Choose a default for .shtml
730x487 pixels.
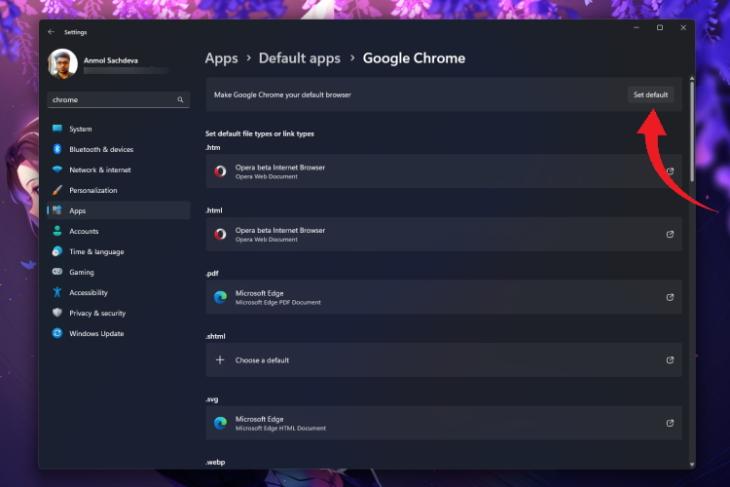click(x=444, y=360)
